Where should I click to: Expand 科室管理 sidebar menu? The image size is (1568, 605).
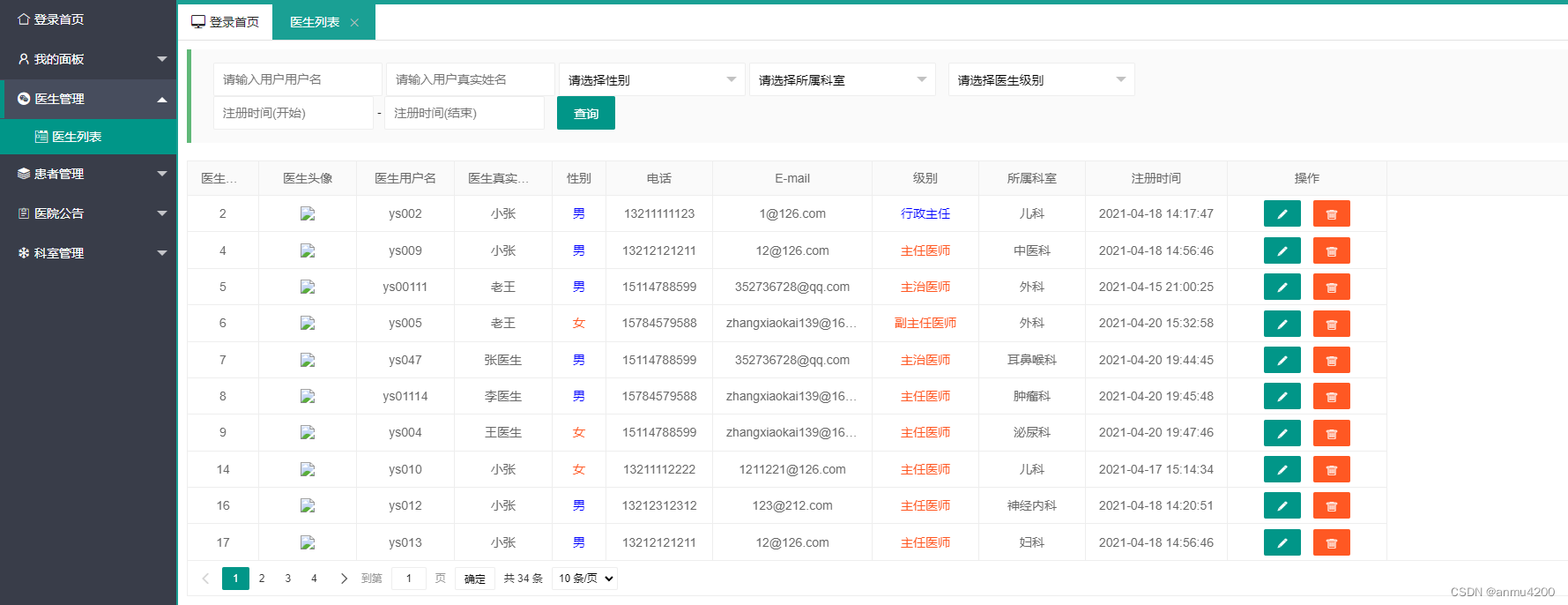point(88,253)
